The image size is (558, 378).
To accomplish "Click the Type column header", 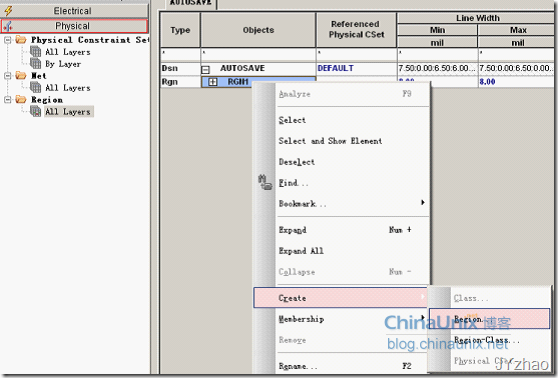I will 180,30.
